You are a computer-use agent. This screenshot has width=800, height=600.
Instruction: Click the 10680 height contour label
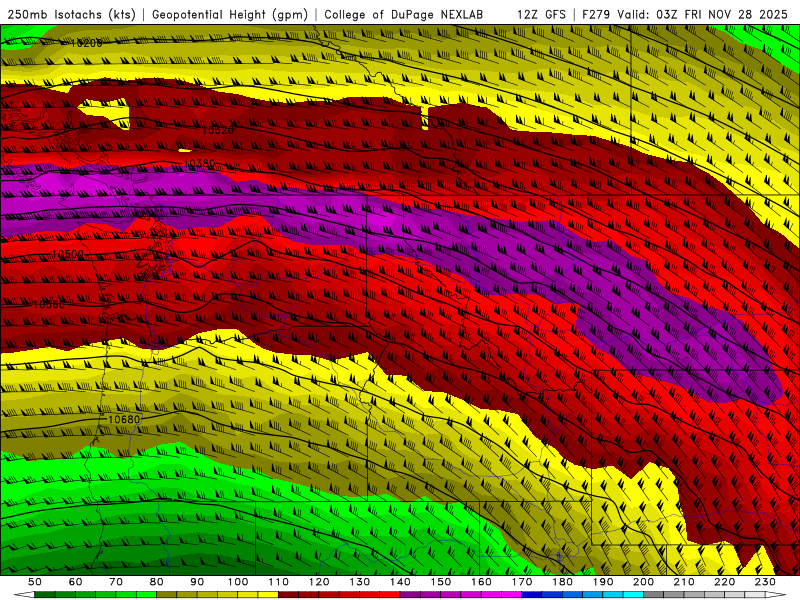(124, 419)
